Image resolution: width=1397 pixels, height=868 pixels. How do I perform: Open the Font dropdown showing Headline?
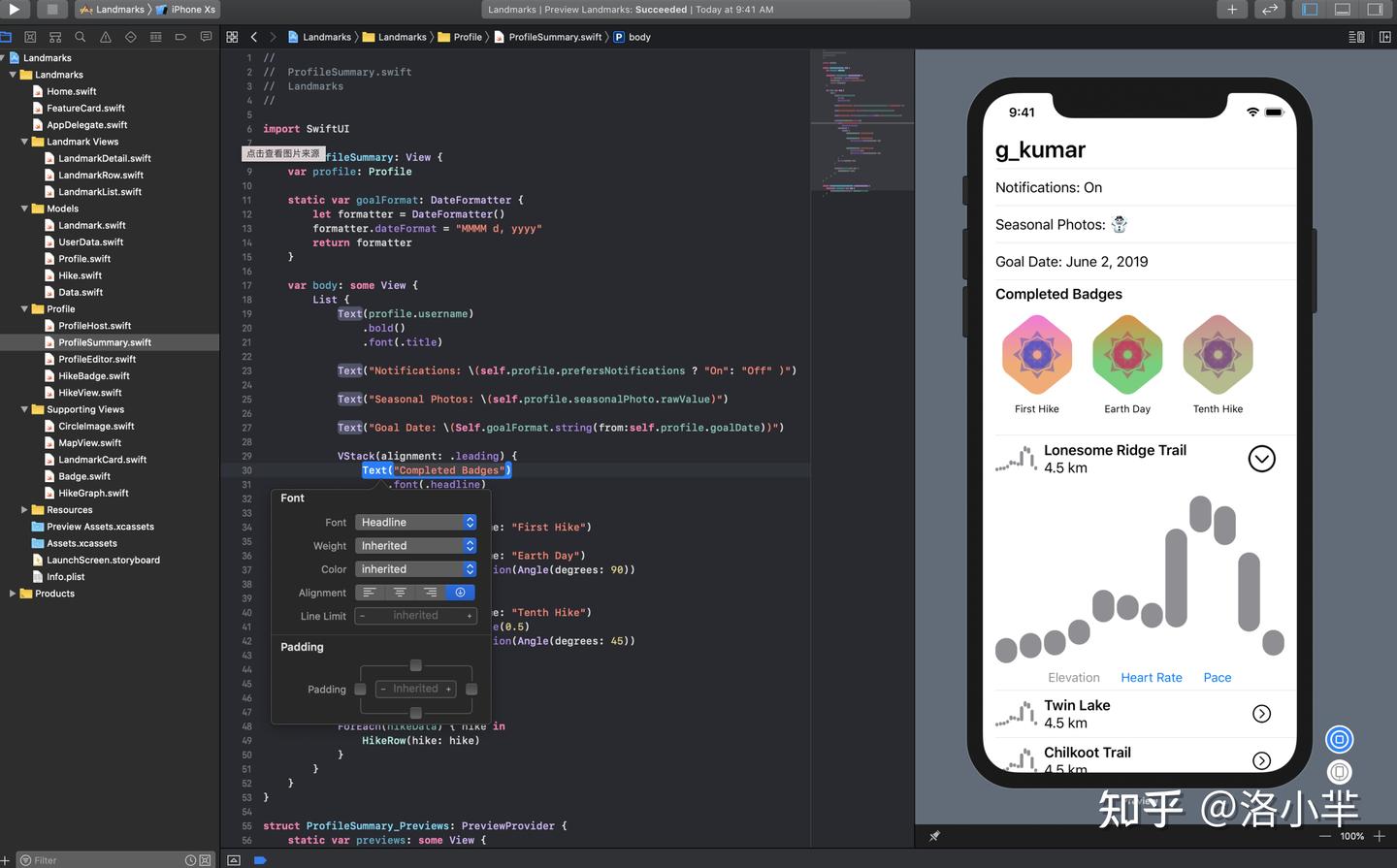click(x=415, y=522)
